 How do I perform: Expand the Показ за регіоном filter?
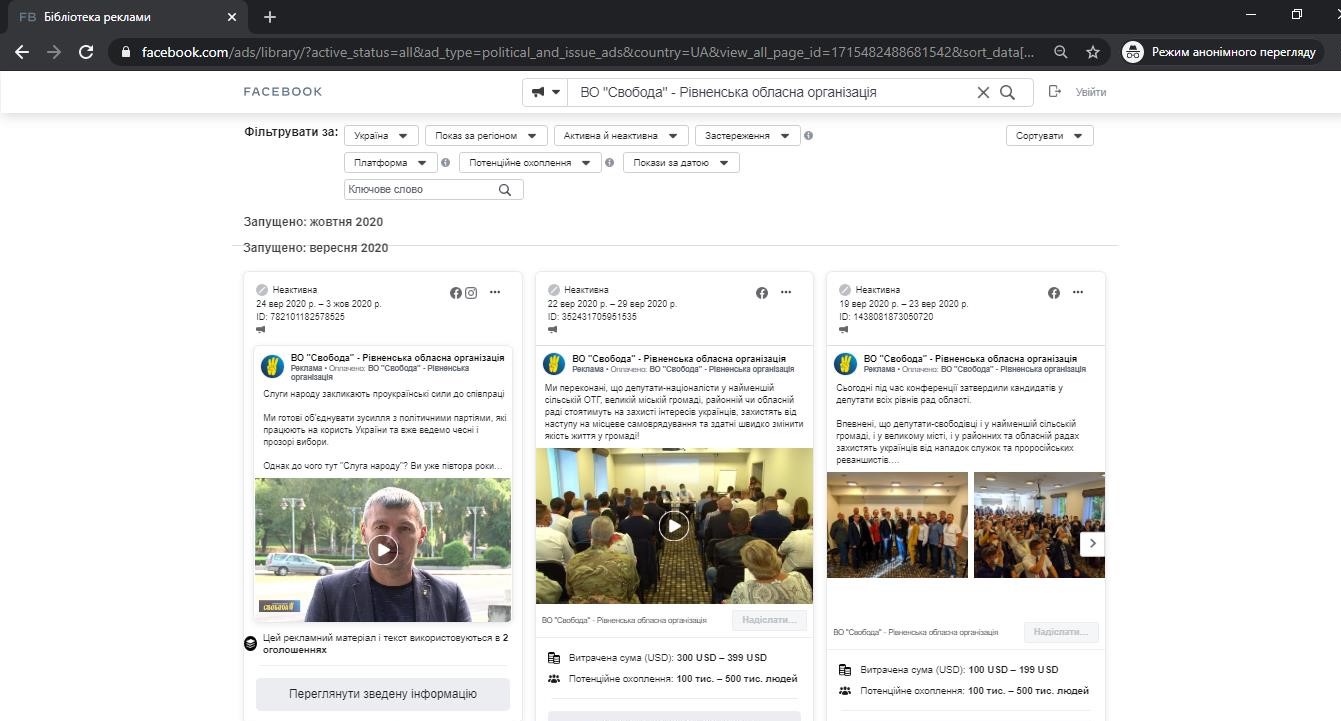pyautogui.click(x=486, y=136)
